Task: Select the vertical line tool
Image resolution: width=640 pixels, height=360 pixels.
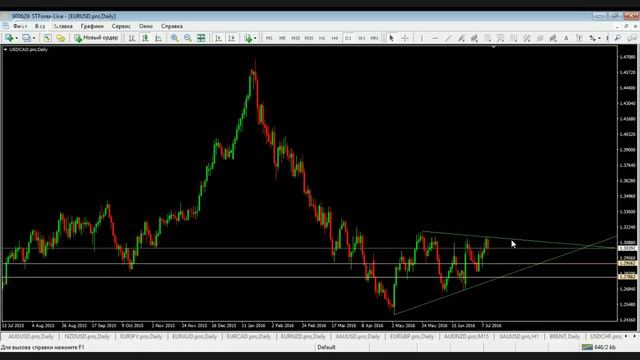Action: pos(422,38)
